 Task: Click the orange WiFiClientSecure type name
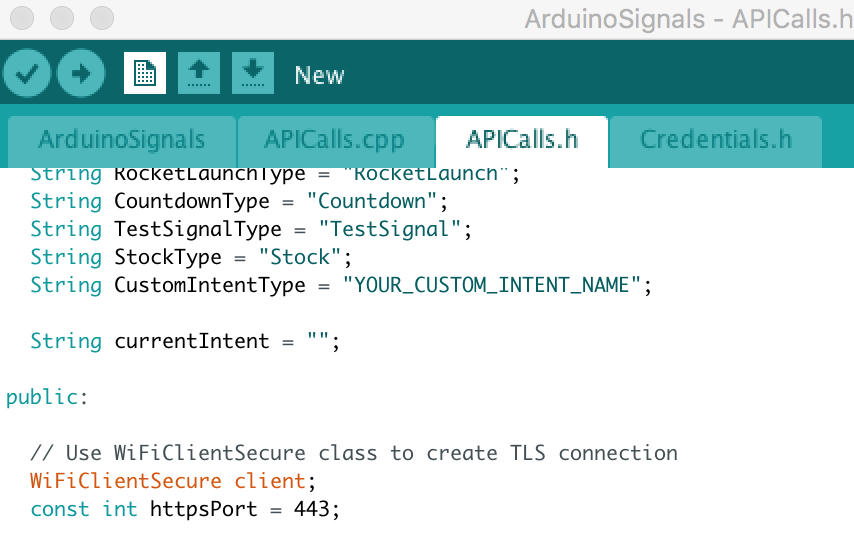click(x=126, y=481)
